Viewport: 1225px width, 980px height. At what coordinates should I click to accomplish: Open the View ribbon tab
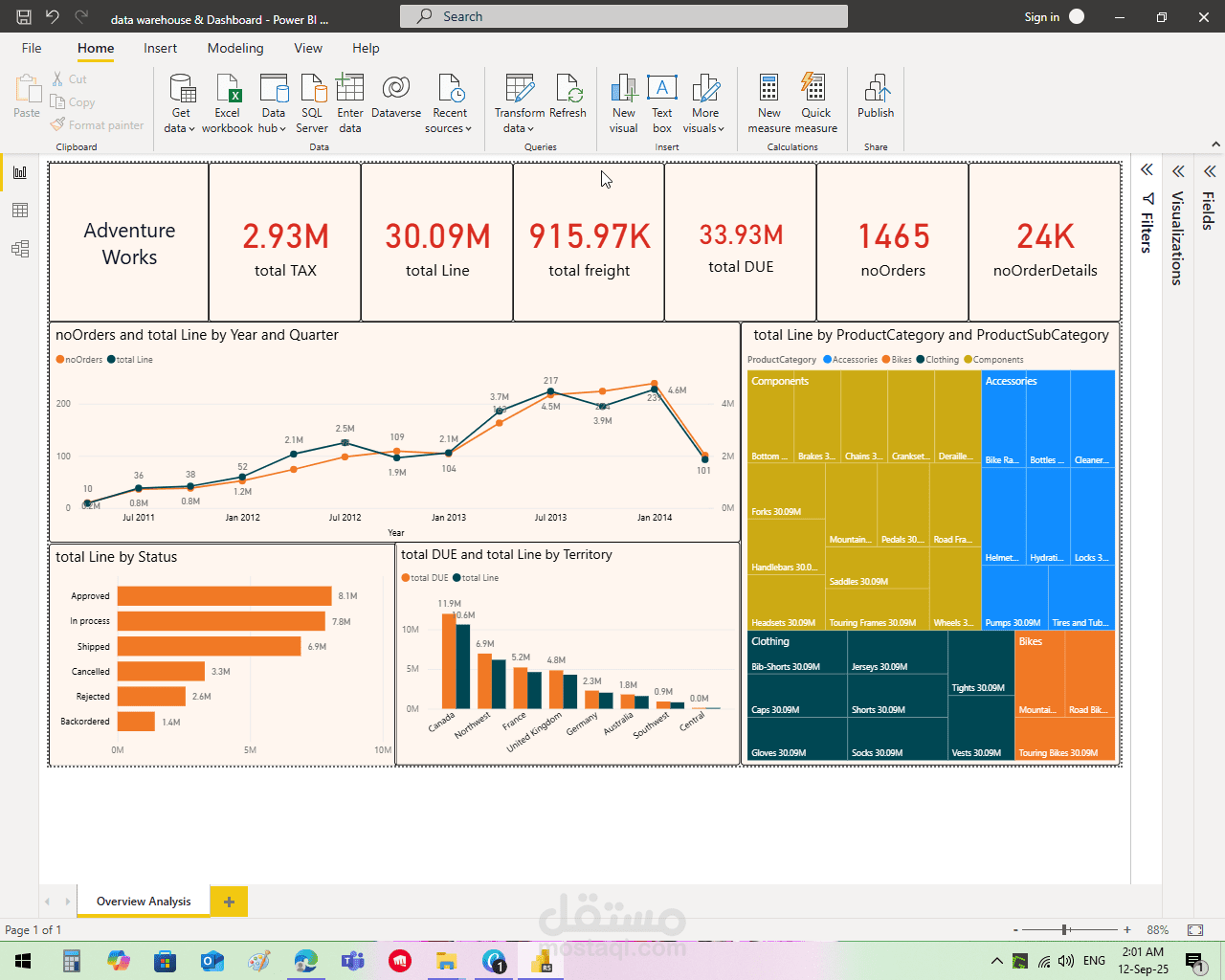pyautogui.click(x=308, y=48)
